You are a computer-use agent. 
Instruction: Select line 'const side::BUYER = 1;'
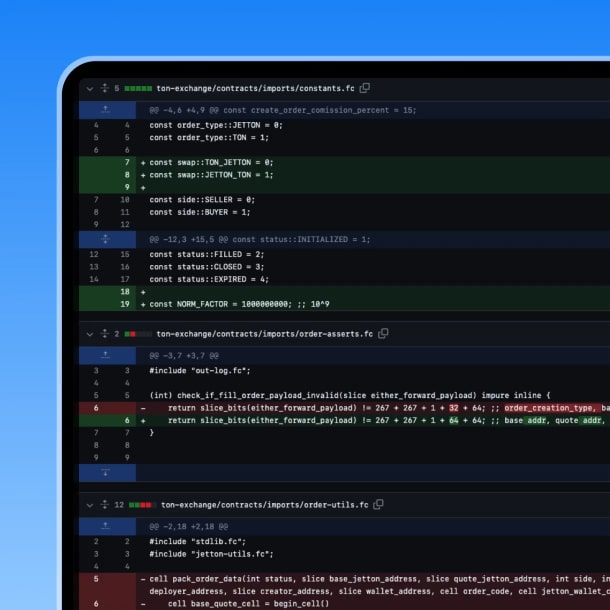click(200, 212)
